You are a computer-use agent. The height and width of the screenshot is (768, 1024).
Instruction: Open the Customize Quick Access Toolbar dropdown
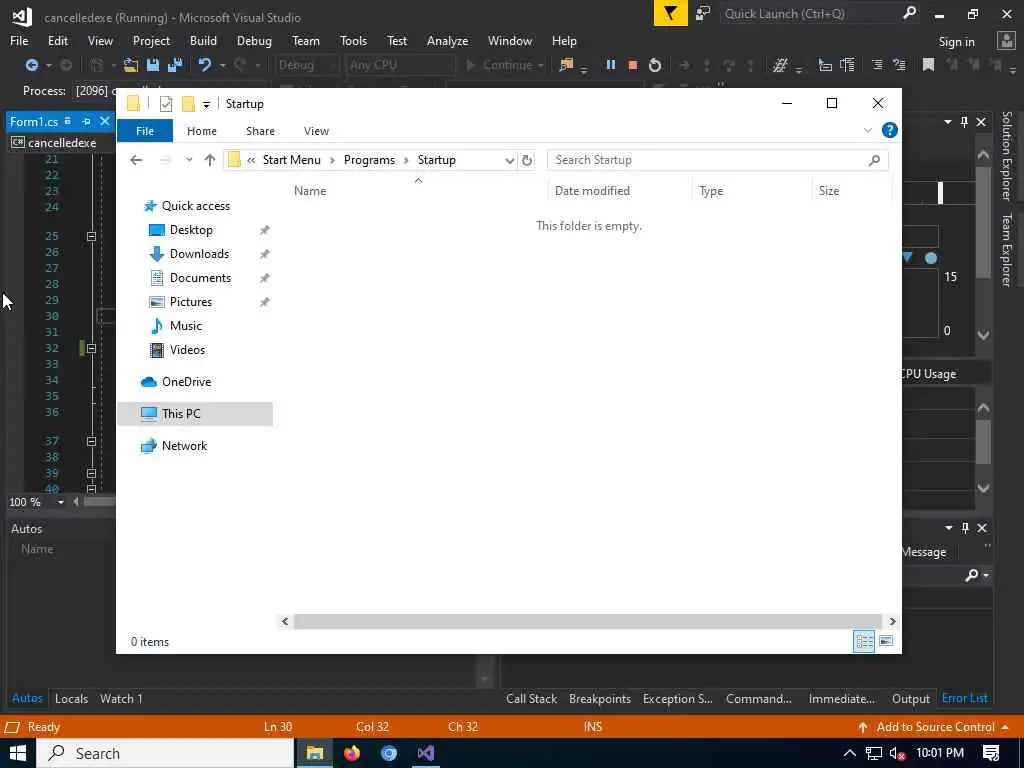click(x=206, y=104)
